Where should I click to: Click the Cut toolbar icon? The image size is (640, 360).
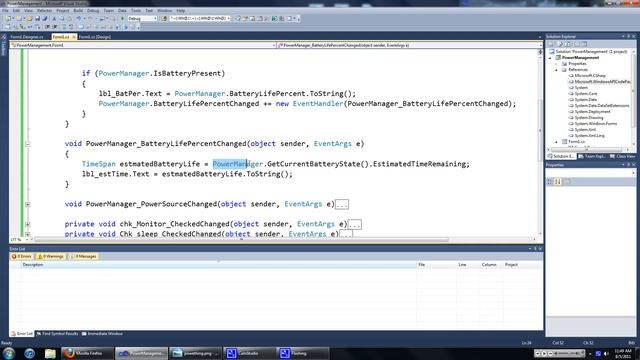(x=54, y=18)
